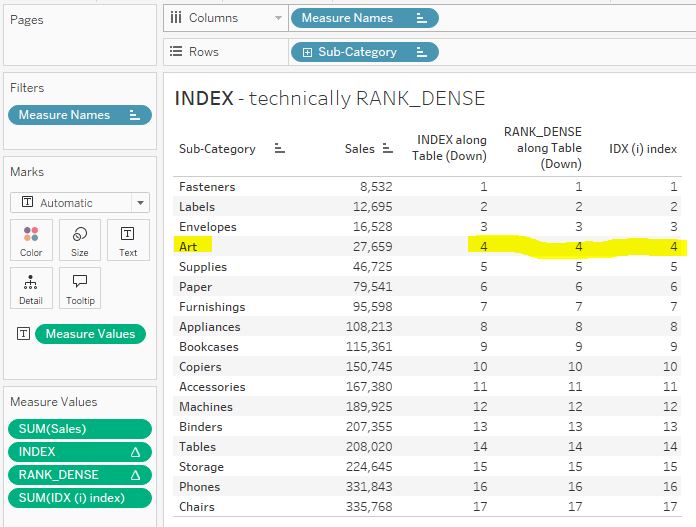Image resolution: width=696 pixels, height=527 pixels.
Task: Select the Measure Names filter pill
Action: tap(72, 115)
